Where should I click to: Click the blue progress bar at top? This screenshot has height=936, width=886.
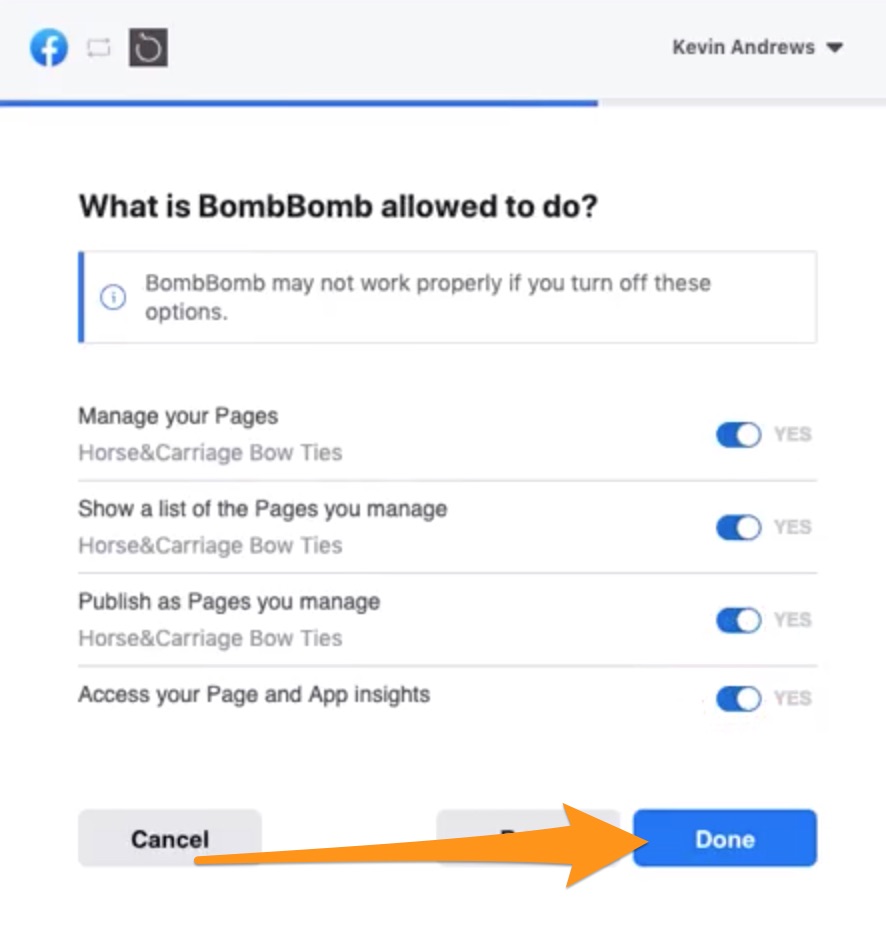[x=299, y=103]
